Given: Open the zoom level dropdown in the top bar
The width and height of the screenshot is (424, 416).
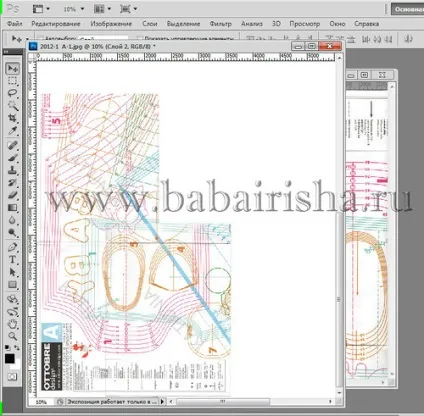Looking at the screenshot, I should point(74,9).
